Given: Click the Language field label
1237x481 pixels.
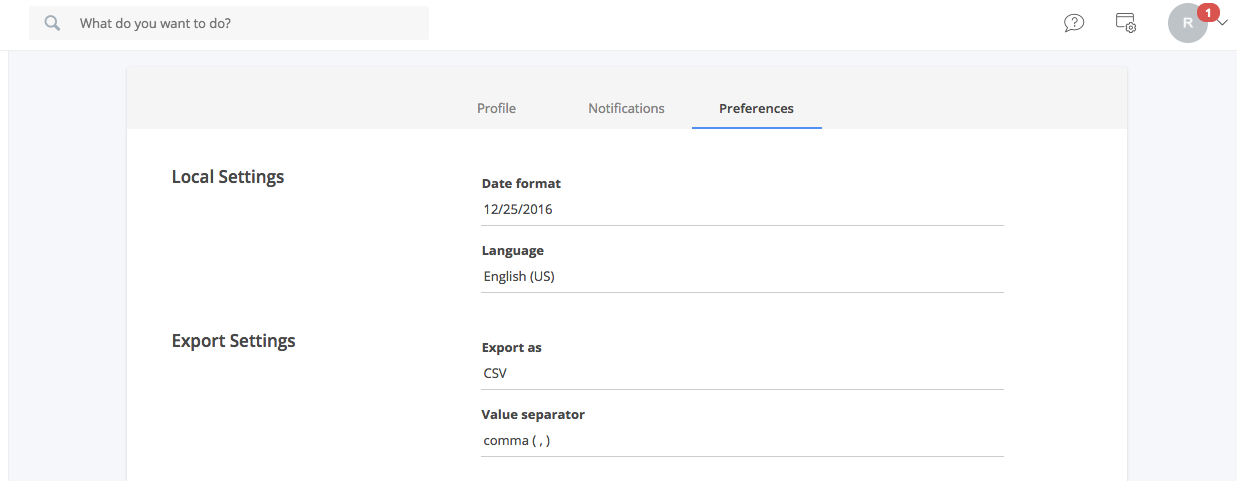Looking at the screenshot, I should coord(513,251).
